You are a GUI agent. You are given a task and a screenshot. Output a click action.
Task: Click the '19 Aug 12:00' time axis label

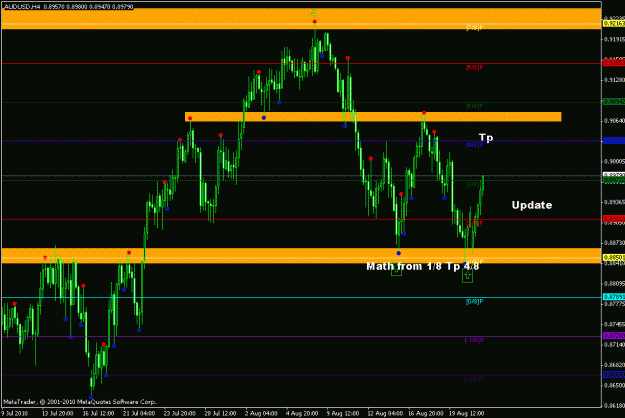coord(466,413)
